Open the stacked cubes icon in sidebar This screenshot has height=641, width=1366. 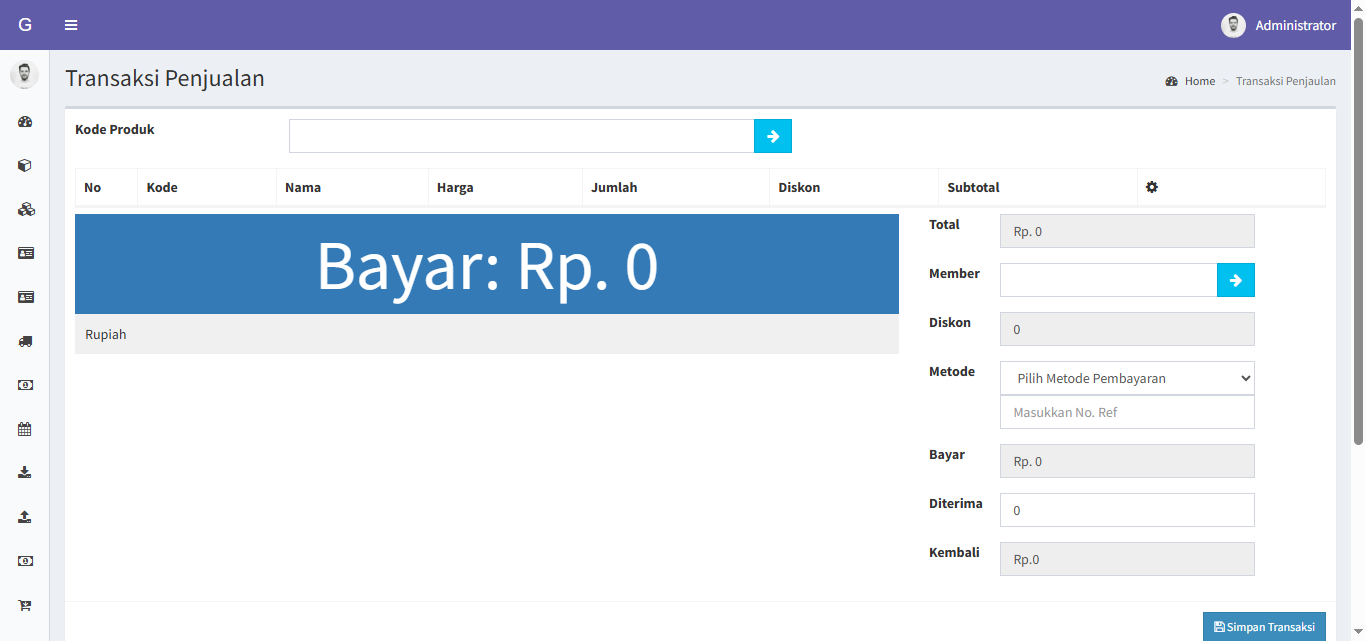pos(25,210)
